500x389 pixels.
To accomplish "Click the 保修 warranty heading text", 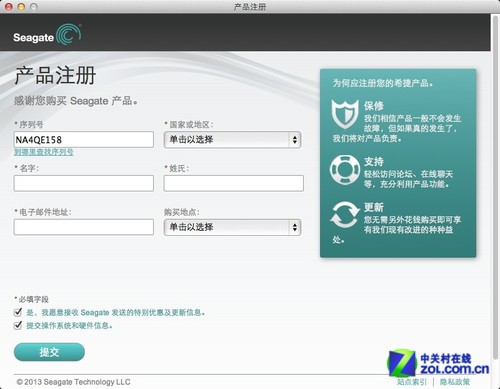I will point(374,106).
